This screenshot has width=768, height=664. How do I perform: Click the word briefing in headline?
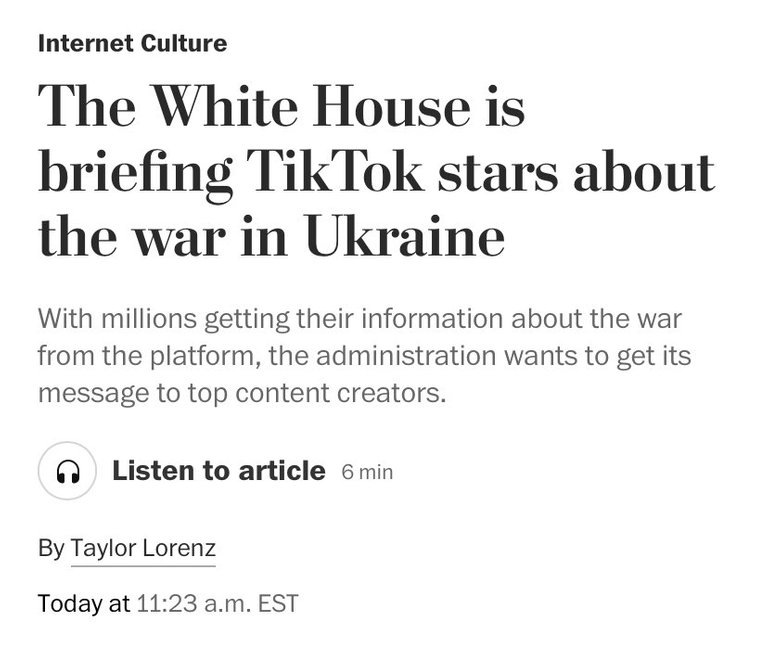point(135,175)
